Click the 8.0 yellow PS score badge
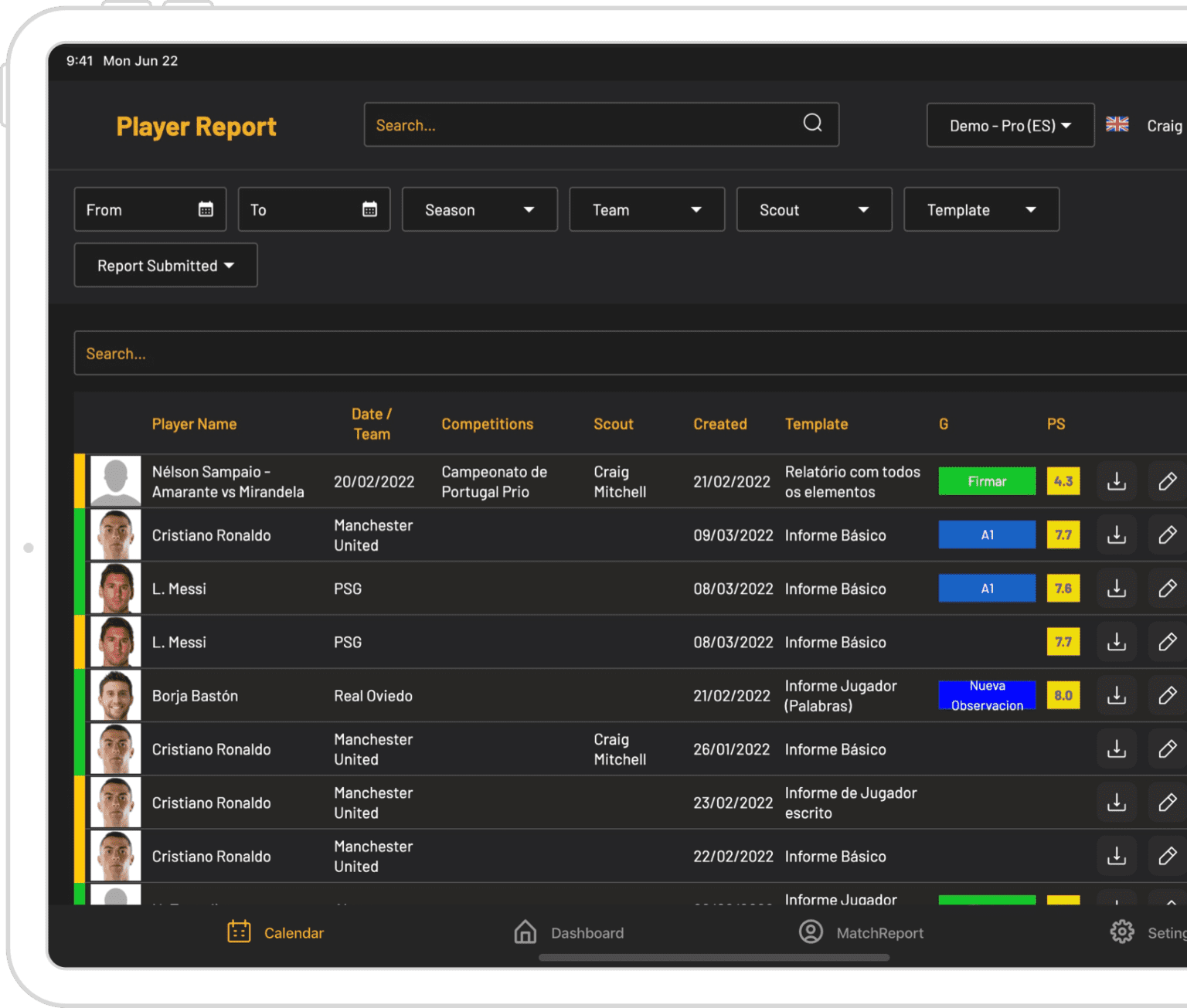Image resolution: width=1187 pixels, height=1008 pixels. tap(1063, 695)
